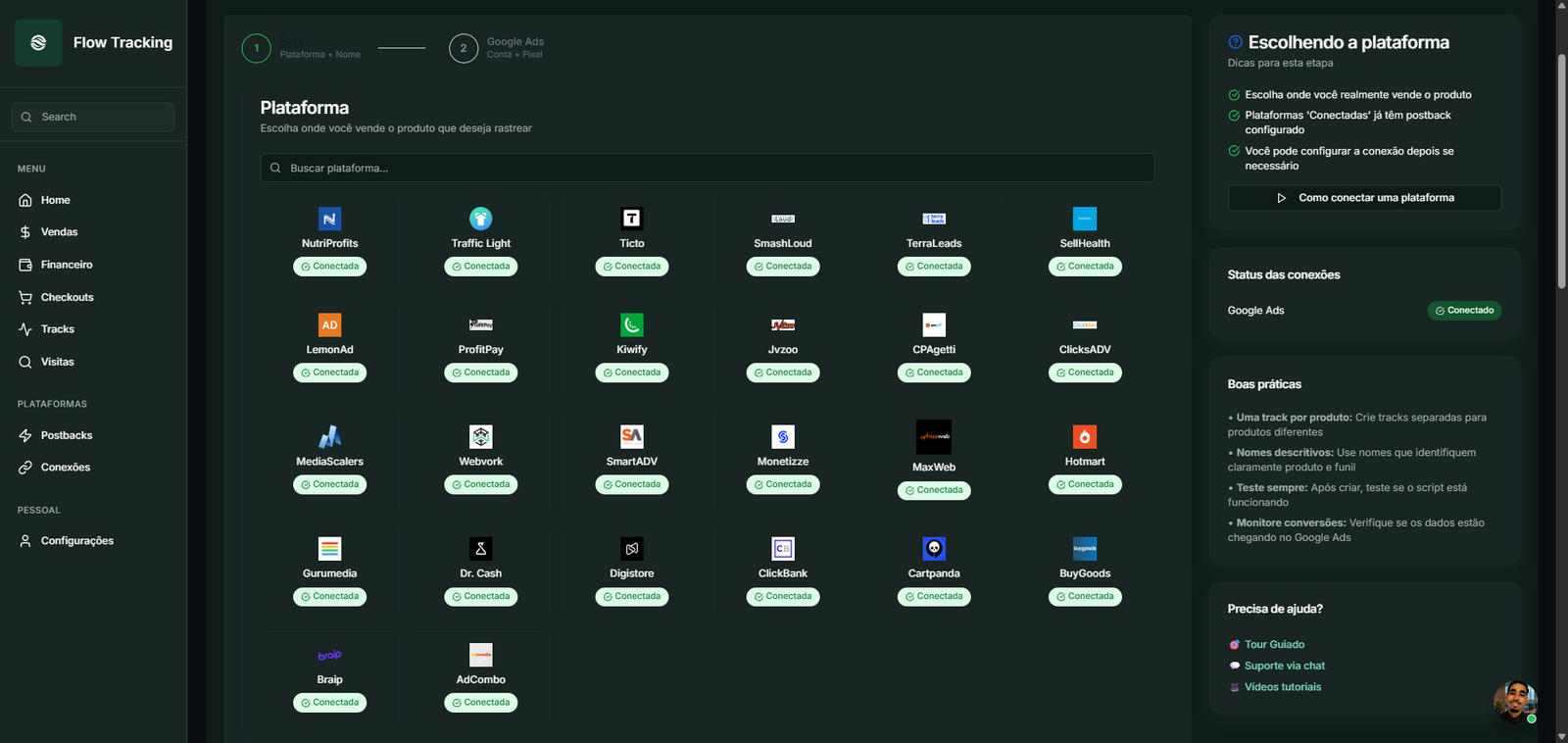Click the sidebar Search field
This screenshot has height=743, width=1568.
tap(93, 117)
